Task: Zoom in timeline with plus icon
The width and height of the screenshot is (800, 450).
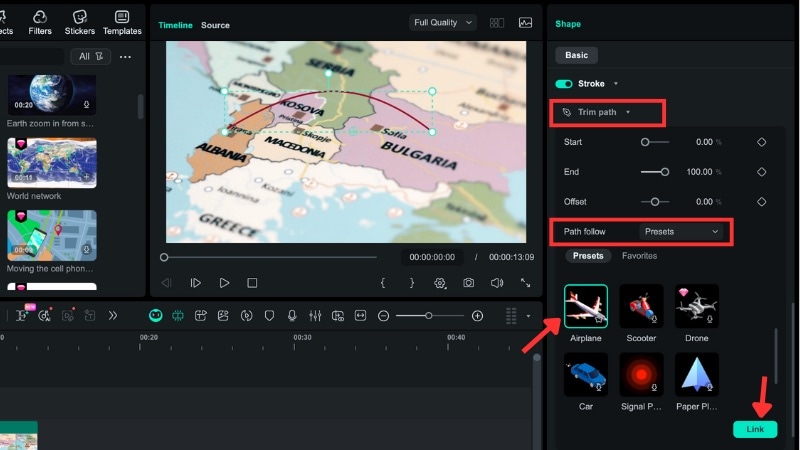Action: click(x=477, y=316)
